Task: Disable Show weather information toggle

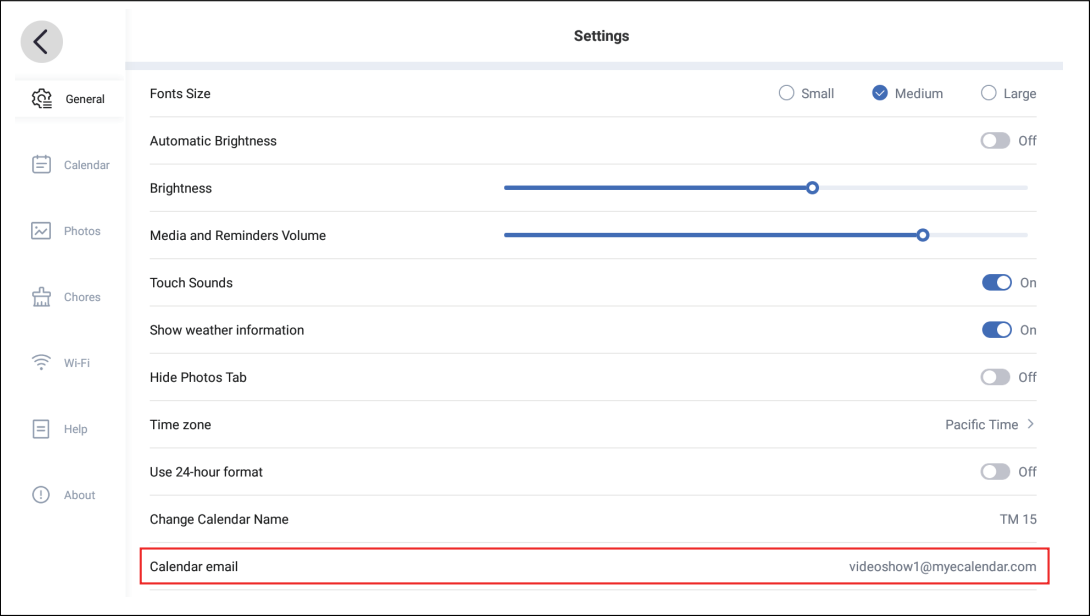Action: click(997, 330)
